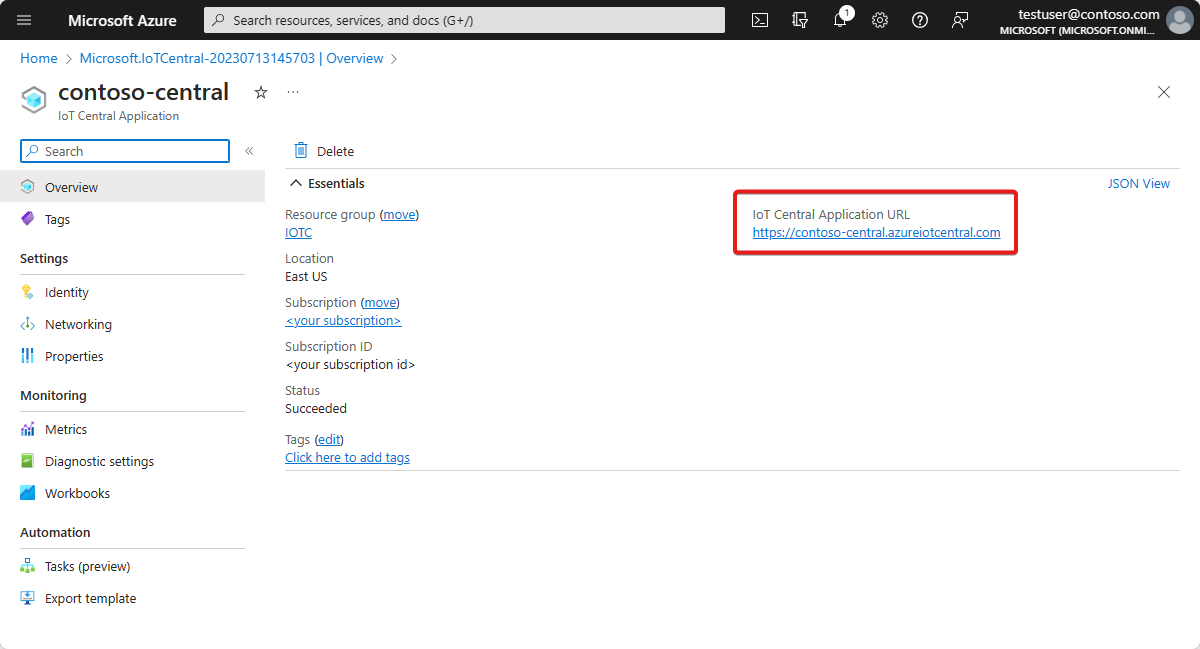Visit the contoso-central application URL
The image size is (1200, 649).
point(877,232)
